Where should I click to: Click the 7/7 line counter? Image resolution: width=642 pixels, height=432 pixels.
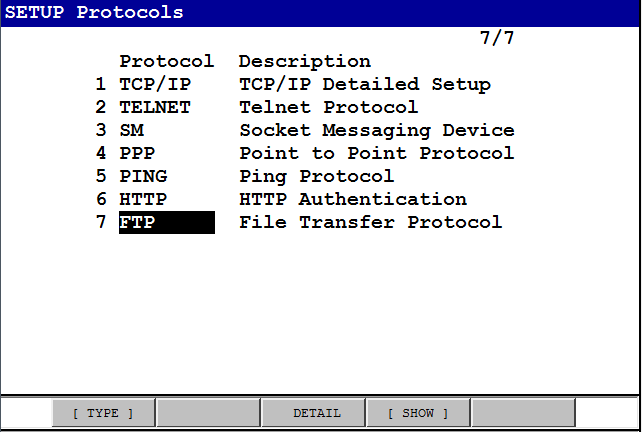pos(497,40)
